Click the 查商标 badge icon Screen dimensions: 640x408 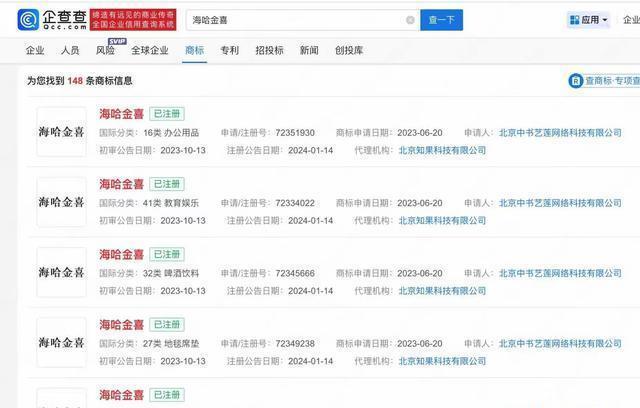pos(575,81)
